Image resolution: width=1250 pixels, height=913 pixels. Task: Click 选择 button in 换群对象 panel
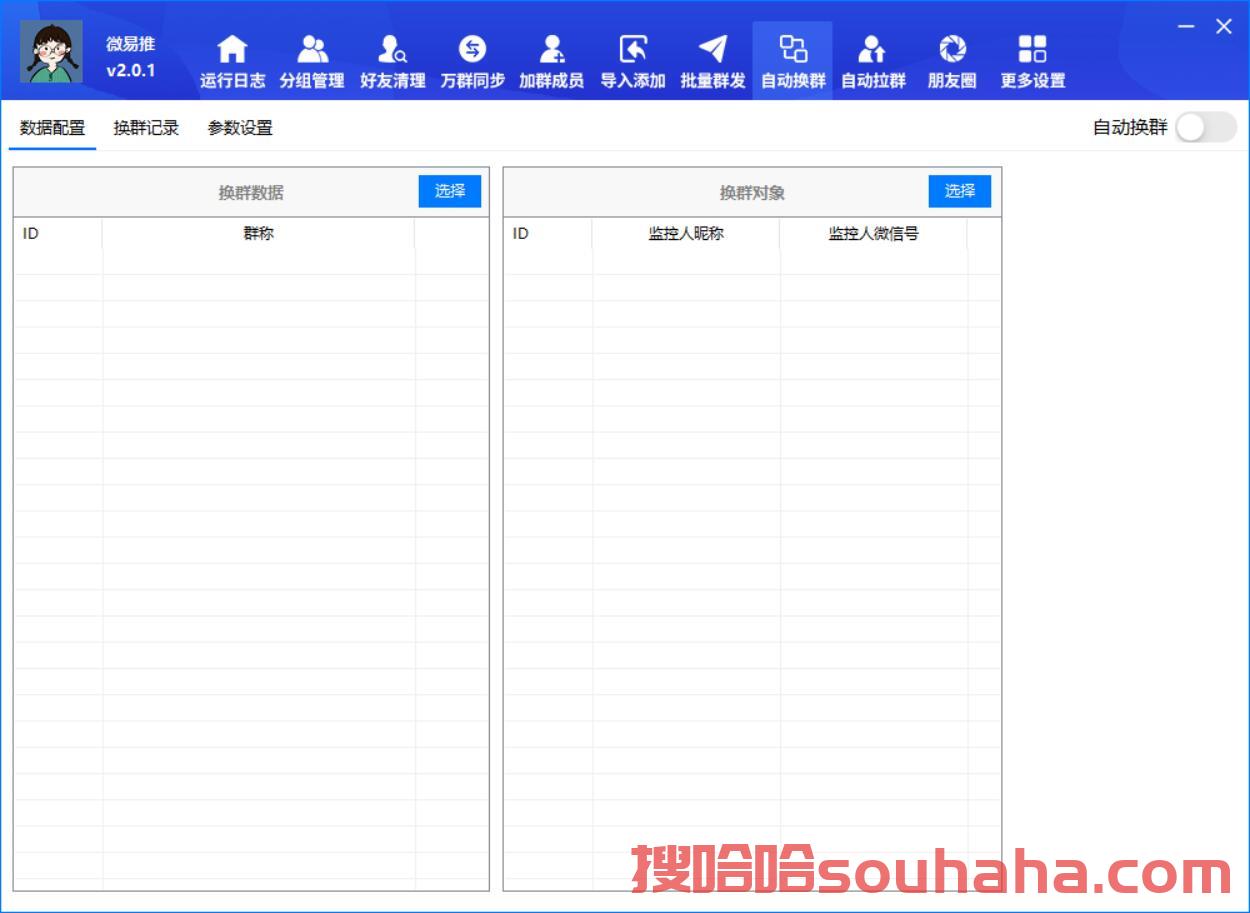(959, 191)
